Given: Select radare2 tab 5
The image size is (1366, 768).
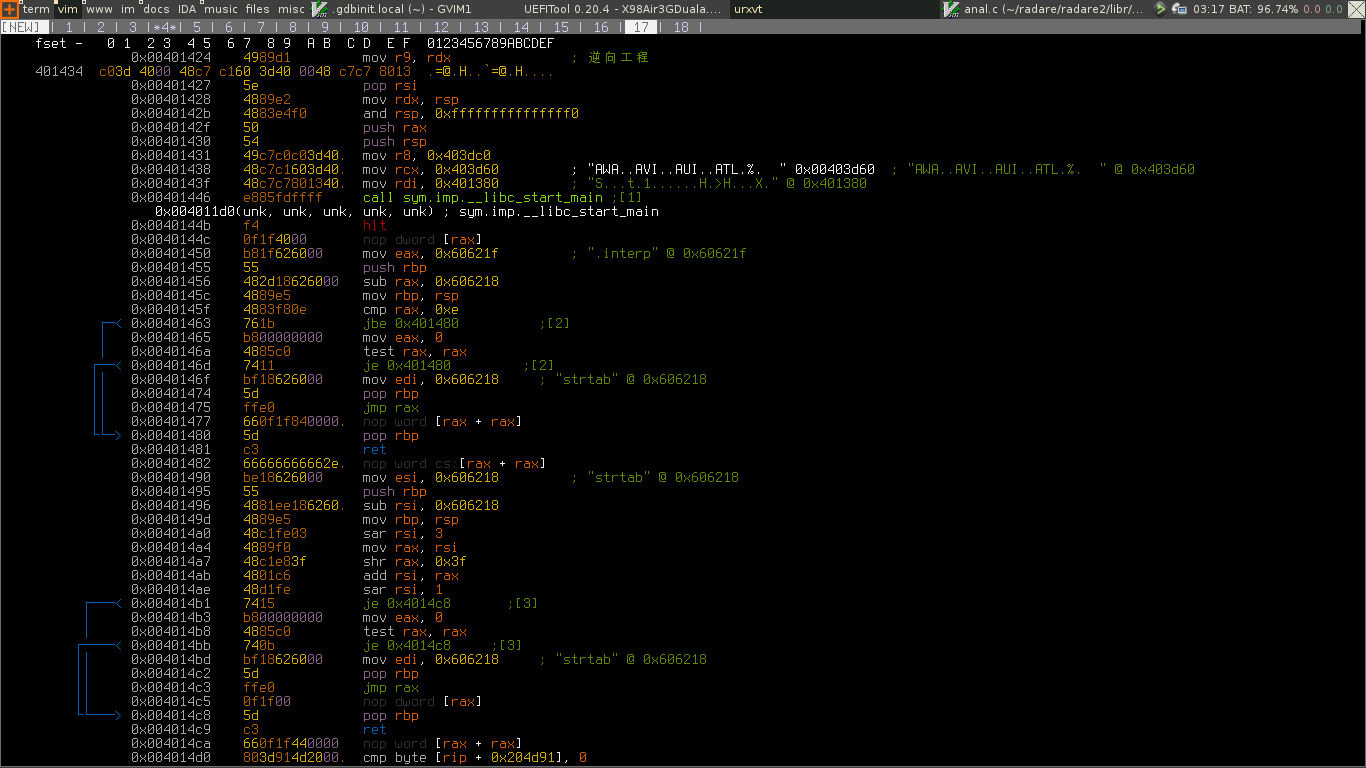Looking at the screenshot, I should [197, 27].
